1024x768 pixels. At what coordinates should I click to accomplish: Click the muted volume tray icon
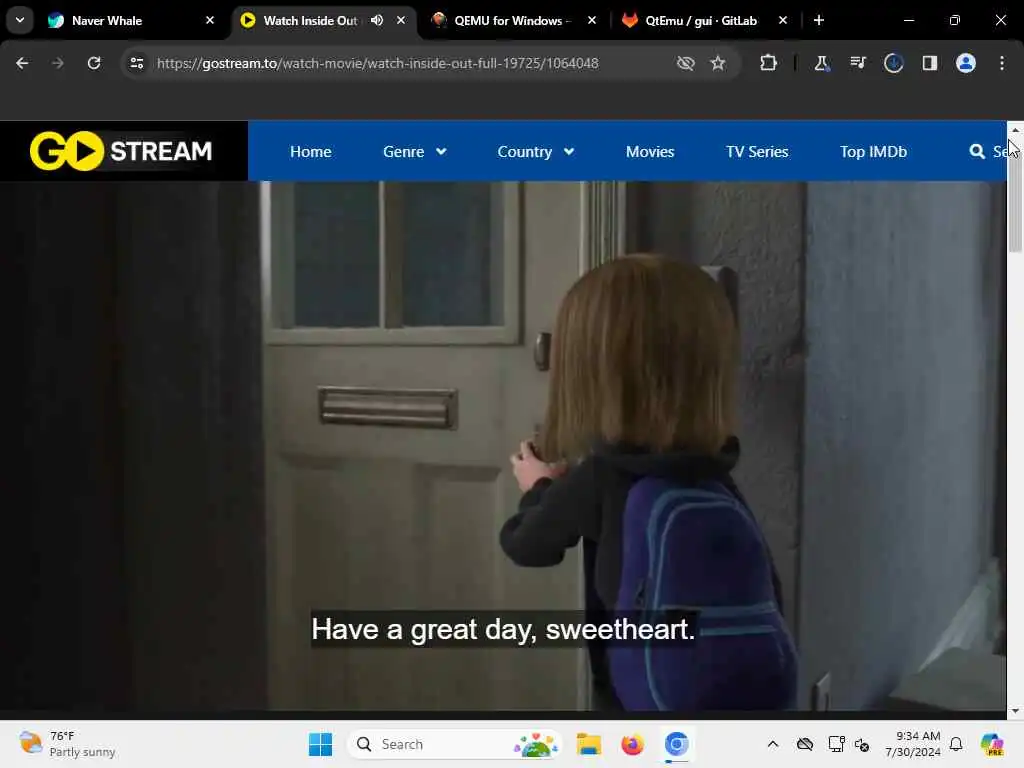[862, 744]
